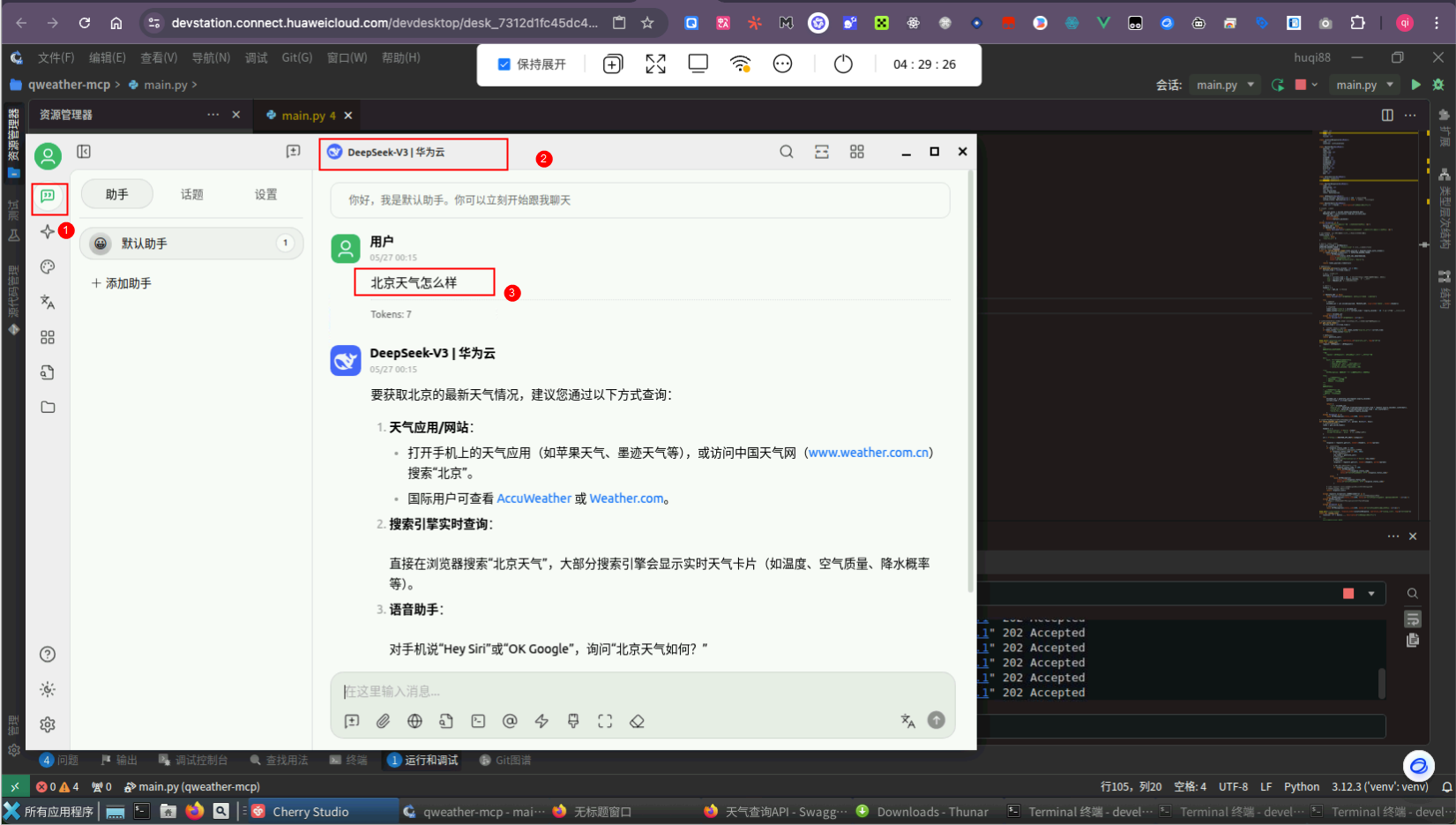The height and width of the screenshot is (825, 1456).
Task: Open the Weather.com link
Action: (x=626, y=499)
